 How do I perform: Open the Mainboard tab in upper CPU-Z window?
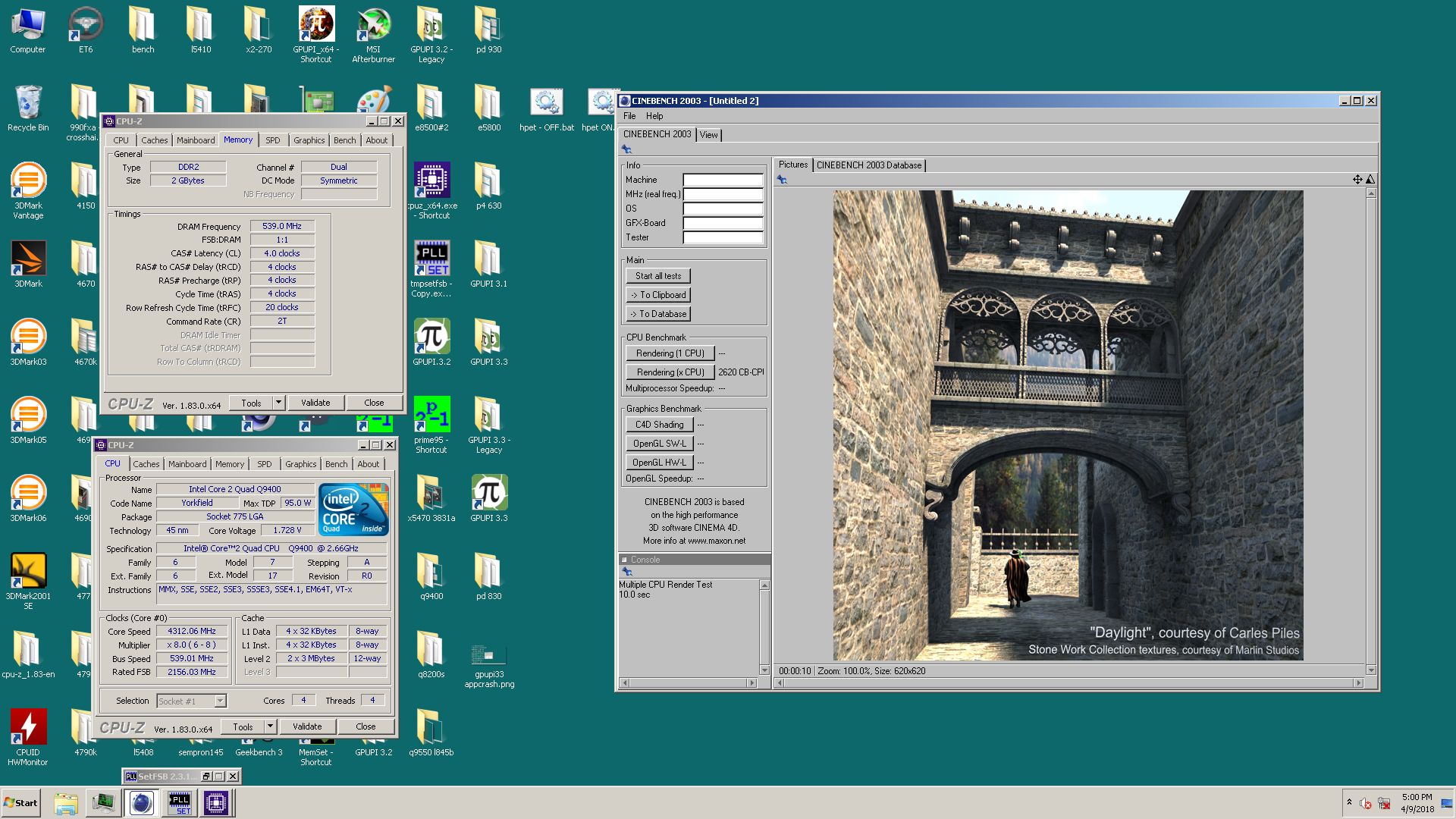pyautogui.click(x=196, y=140)
